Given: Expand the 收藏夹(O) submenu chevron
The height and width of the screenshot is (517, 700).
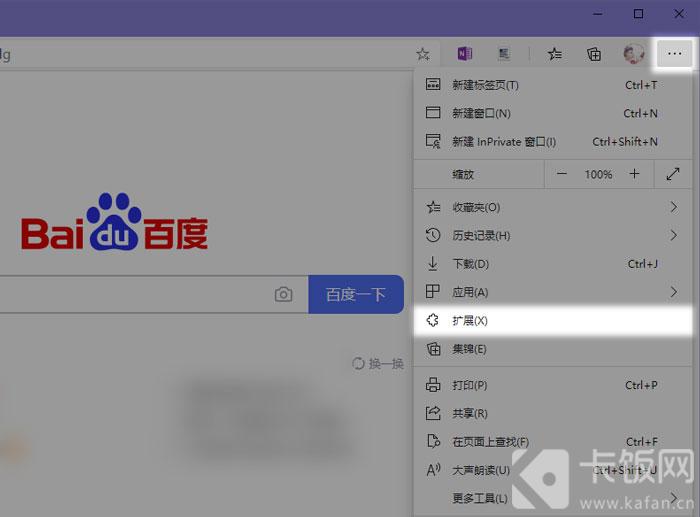Looking at the screenshot, I should click(673, 207).
